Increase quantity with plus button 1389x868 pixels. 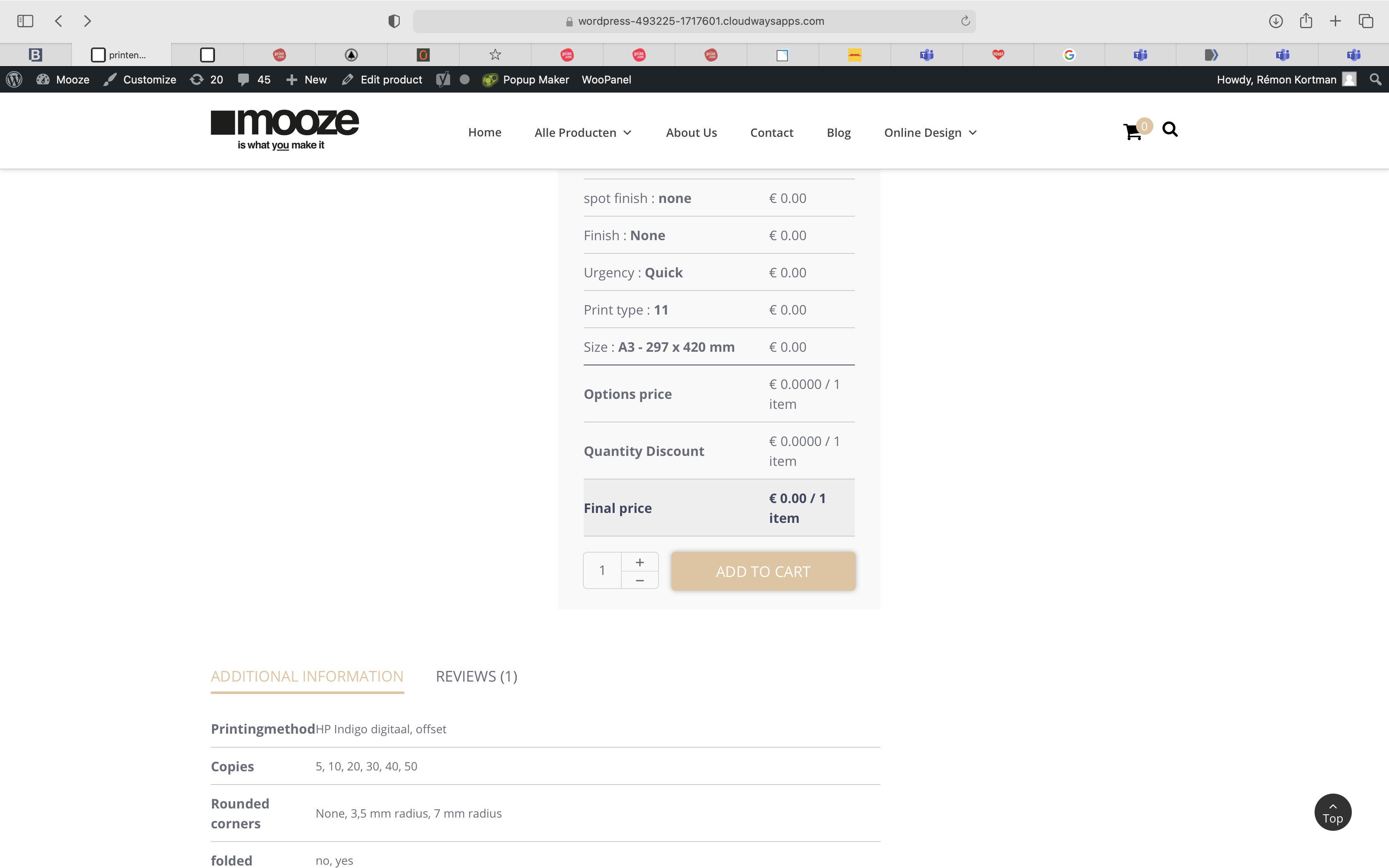point(640,562)
